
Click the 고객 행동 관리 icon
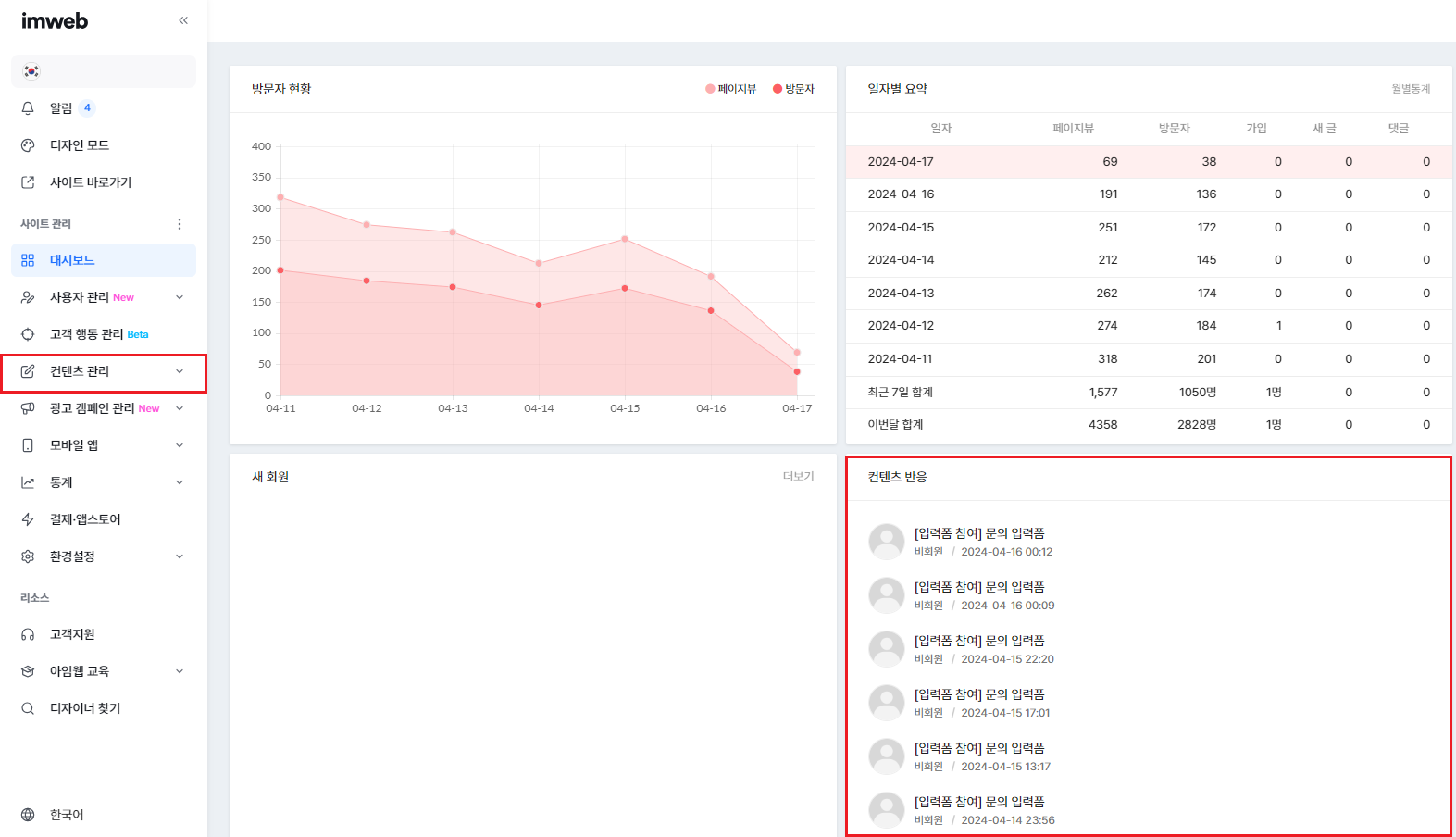point(28,334)
